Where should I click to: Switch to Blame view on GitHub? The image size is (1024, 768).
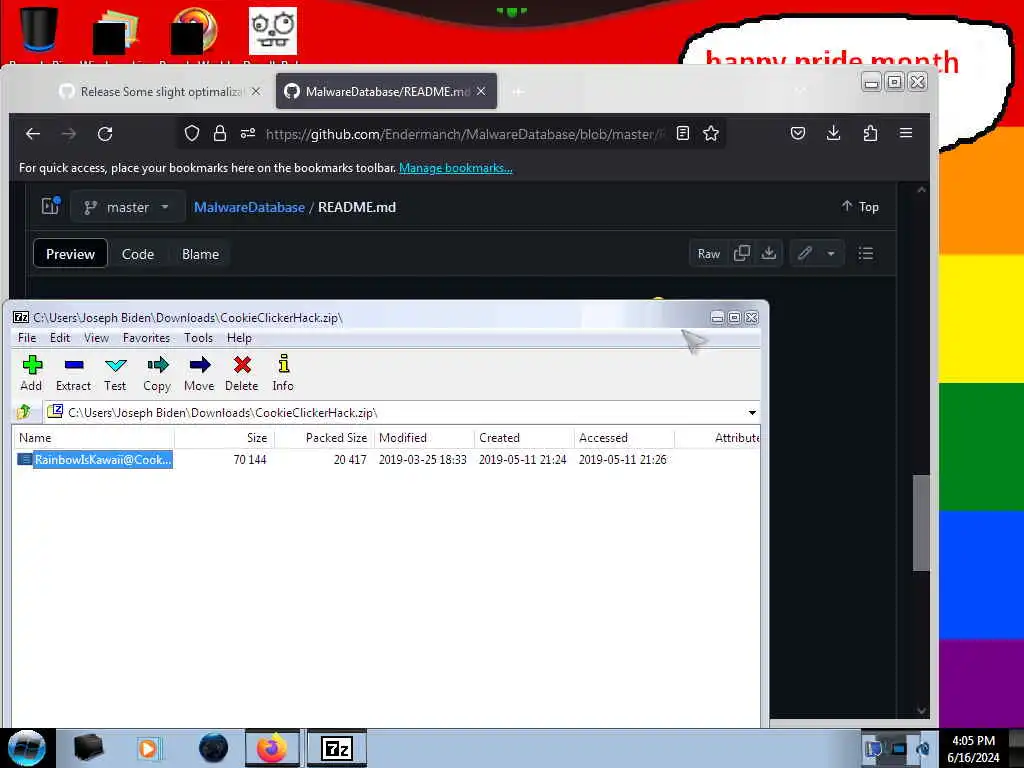coord(200,254)
